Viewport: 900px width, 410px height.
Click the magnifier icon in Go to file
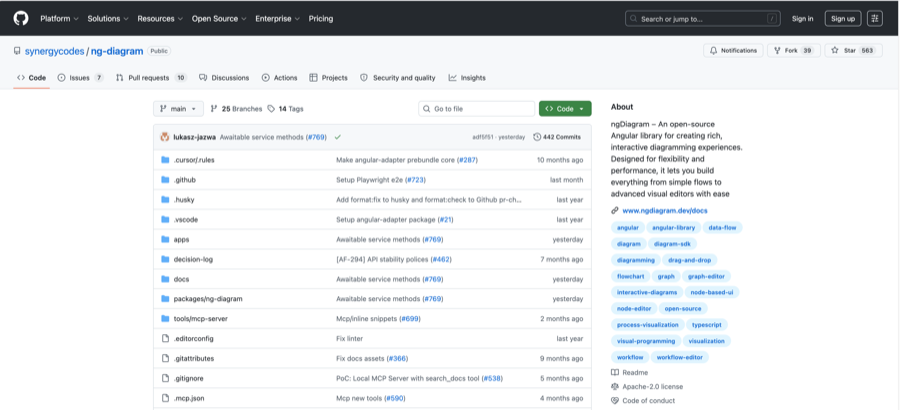(427, 109)
